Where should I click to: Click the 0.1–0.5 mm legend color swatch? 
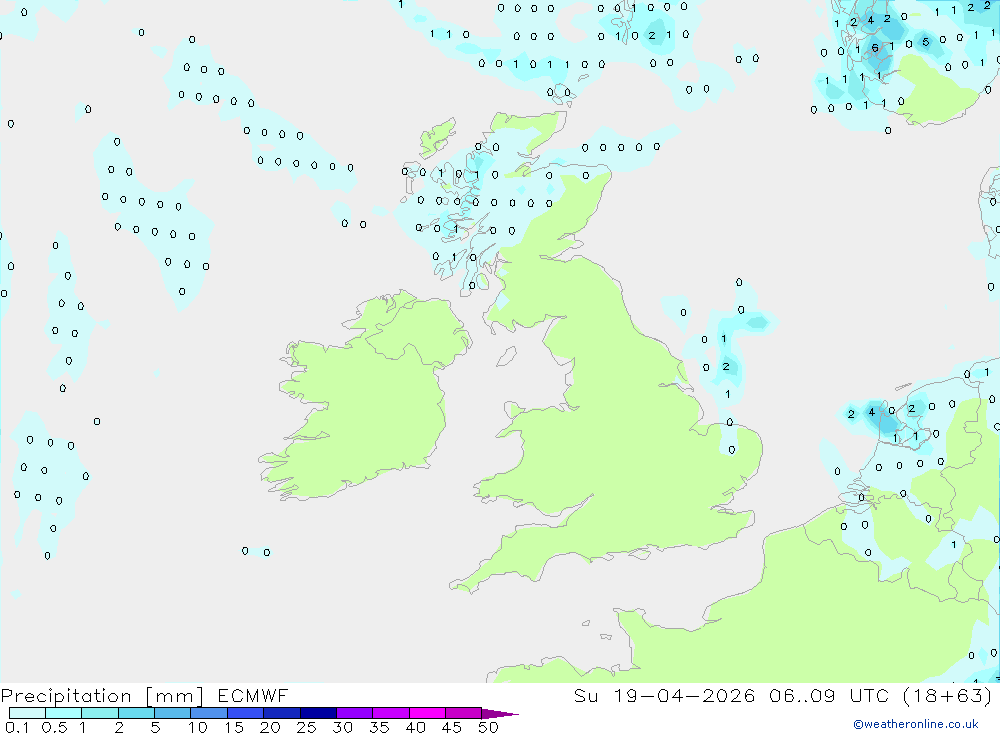27,713
